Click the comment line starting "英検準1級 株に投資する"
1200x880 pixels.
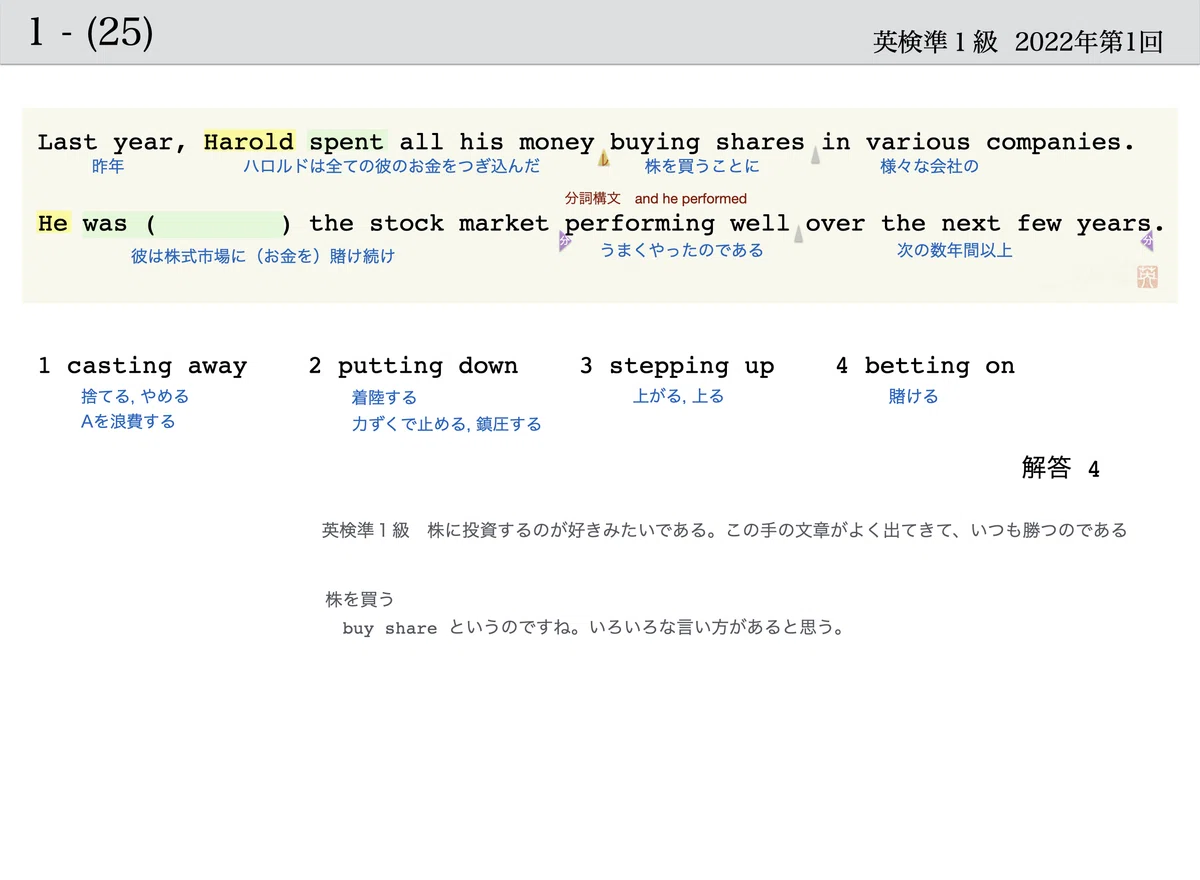(x=724, y=530)
